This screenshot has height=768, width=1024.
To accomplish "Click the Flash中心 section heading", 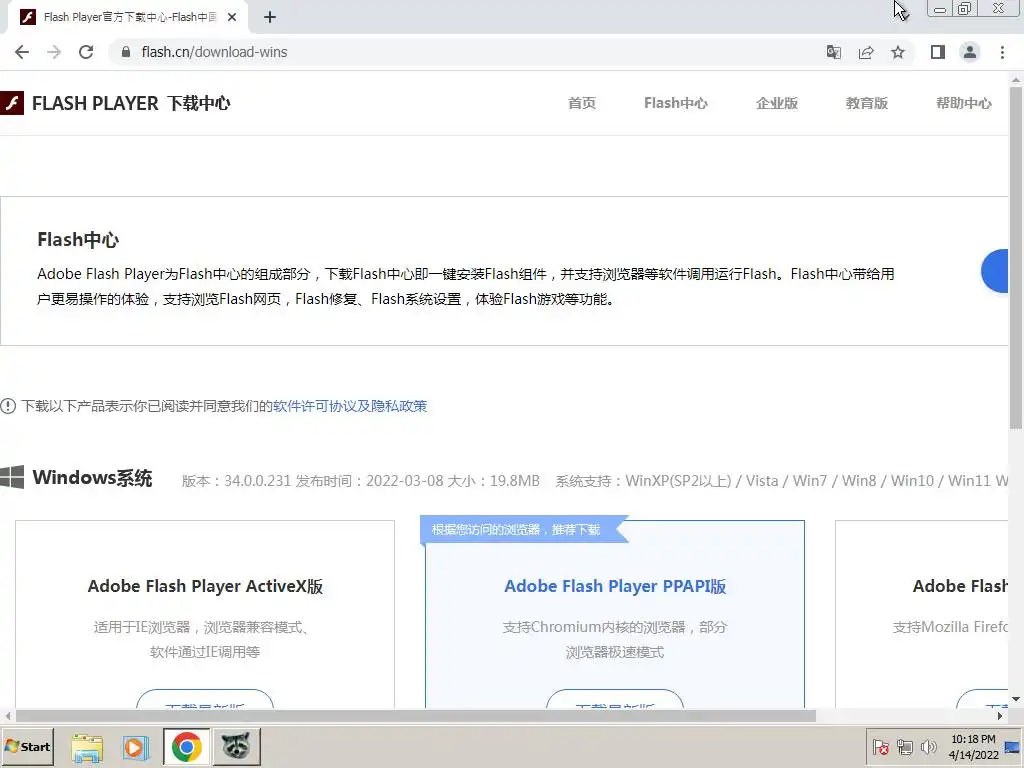I will pos(78,240).
